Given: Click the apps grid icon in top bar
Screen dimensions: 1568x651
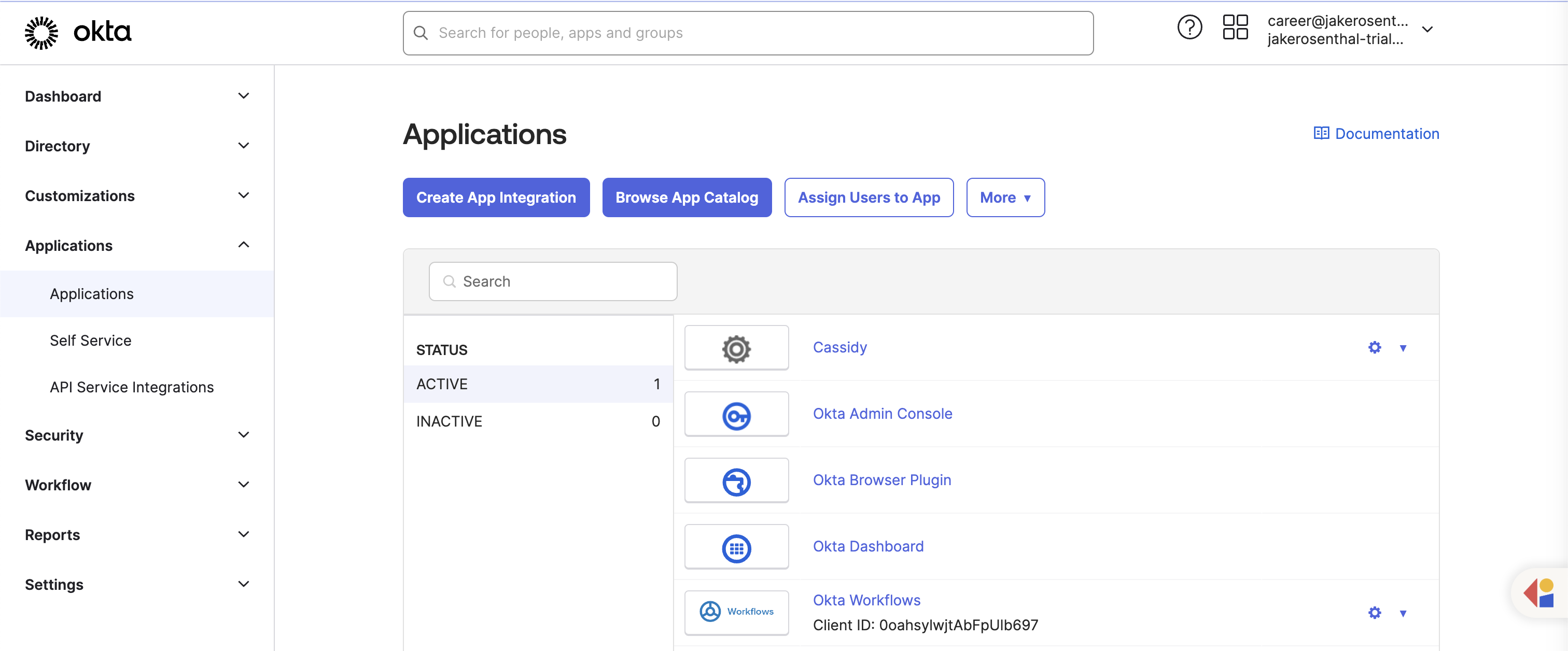Looking at the screenshot, I should (1235, 27).
